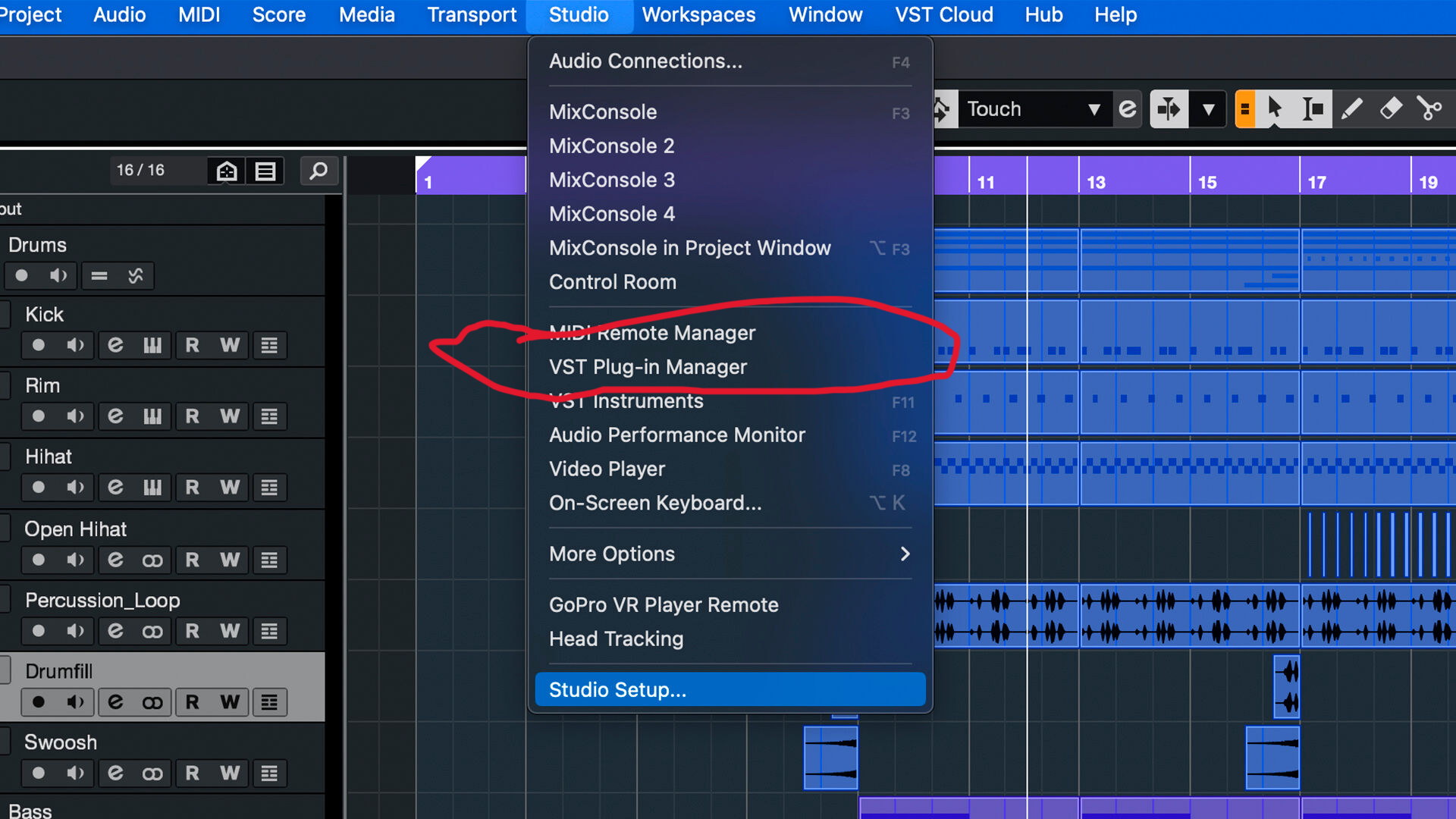The height and width of the screenshot is (819, 1456).
Task: Click bar 13 on the ruler
Action: click(1096, 183)
